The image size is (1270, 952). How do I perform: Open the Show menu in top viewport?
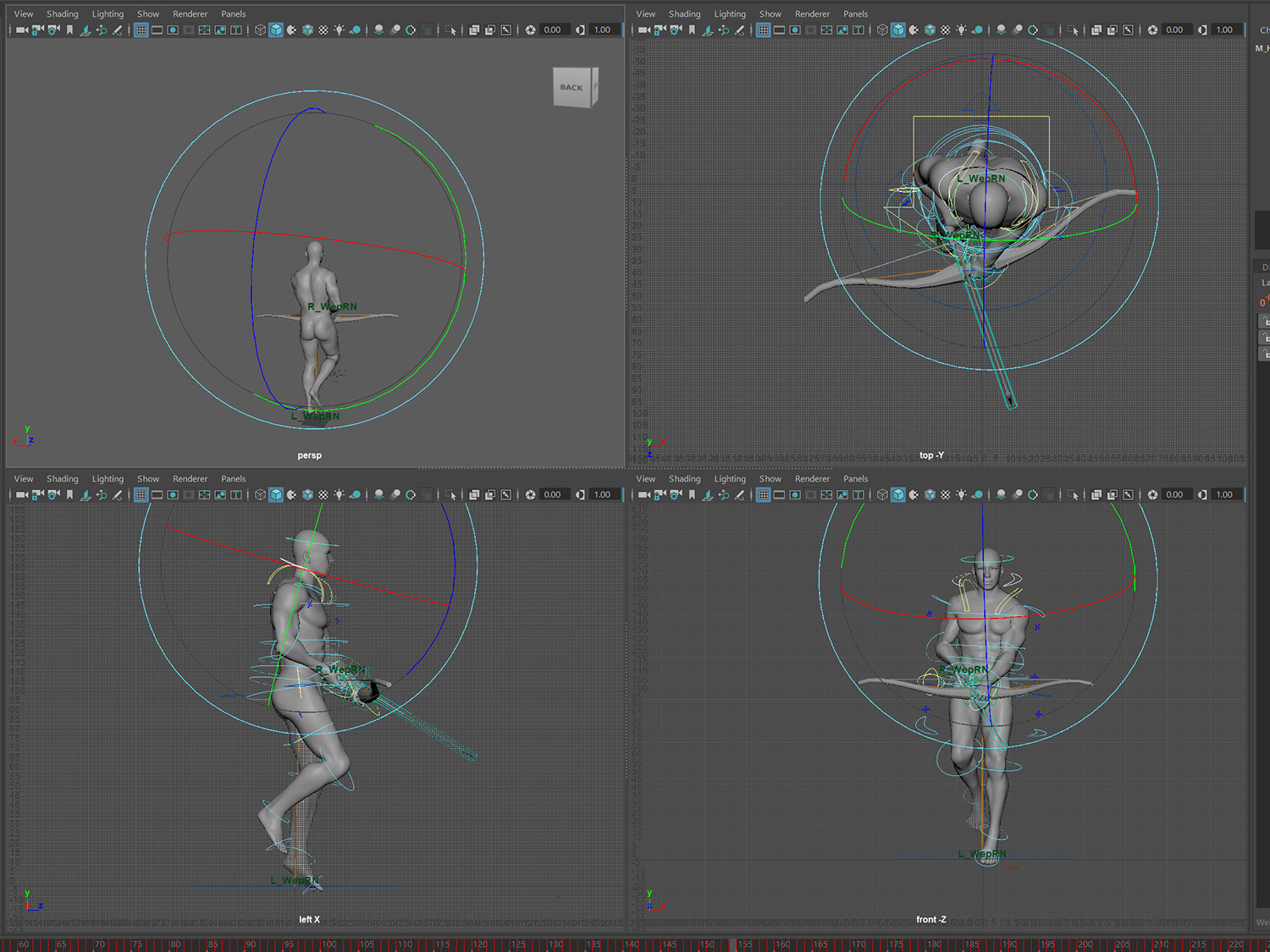[770, 14]
